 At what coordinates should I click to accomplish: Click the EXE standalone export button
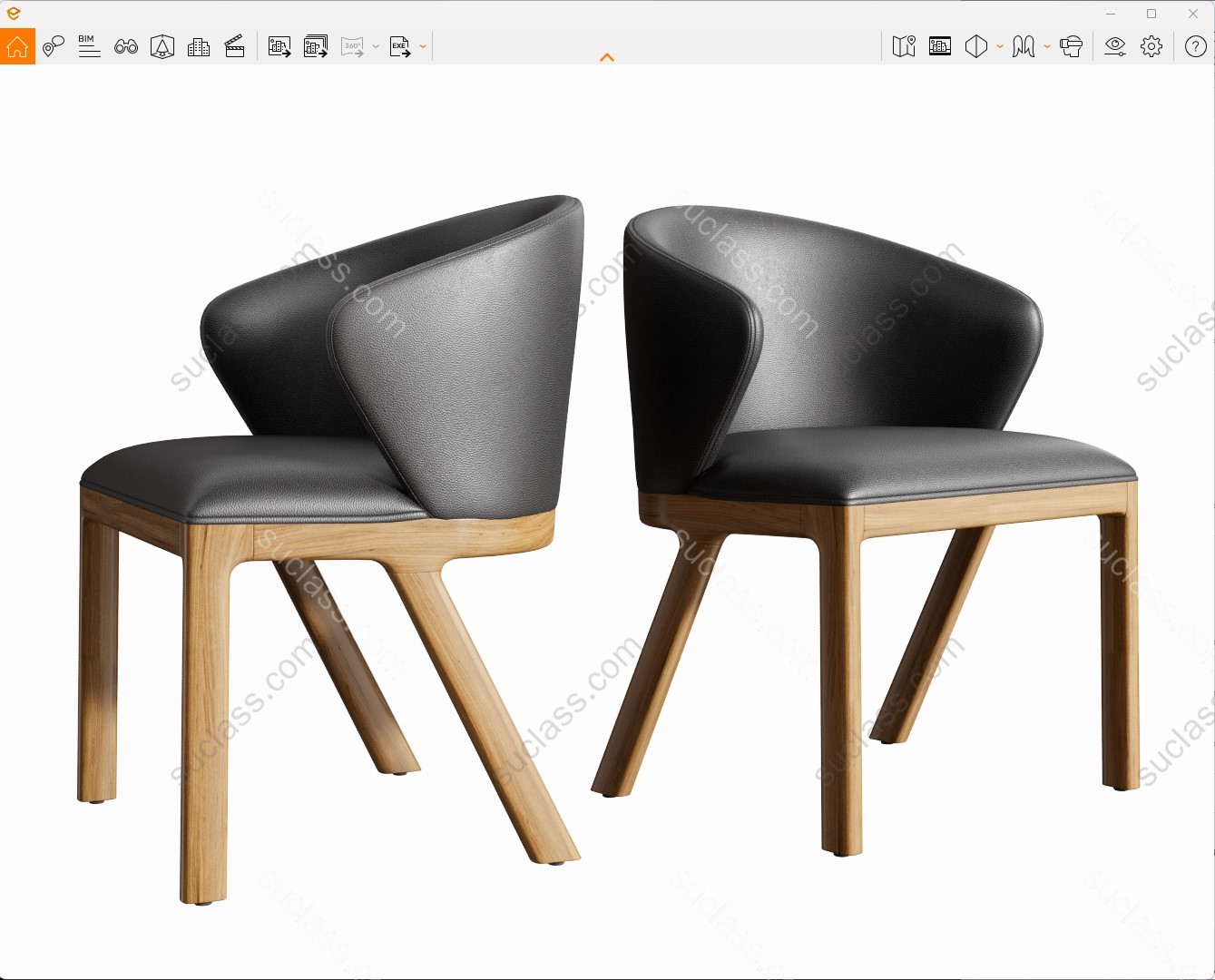[399, 46]
